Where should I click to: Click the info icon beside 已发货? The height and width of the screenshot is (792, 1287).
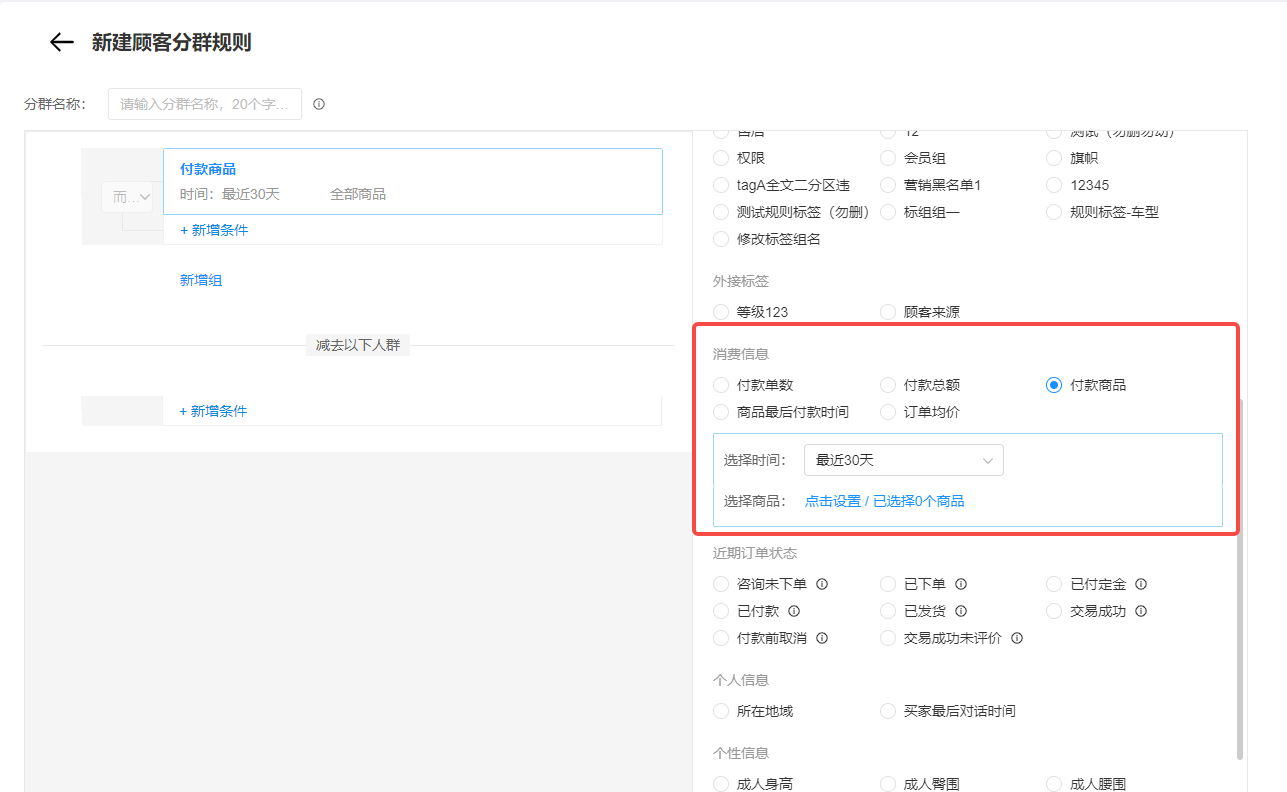coord(961,611)
